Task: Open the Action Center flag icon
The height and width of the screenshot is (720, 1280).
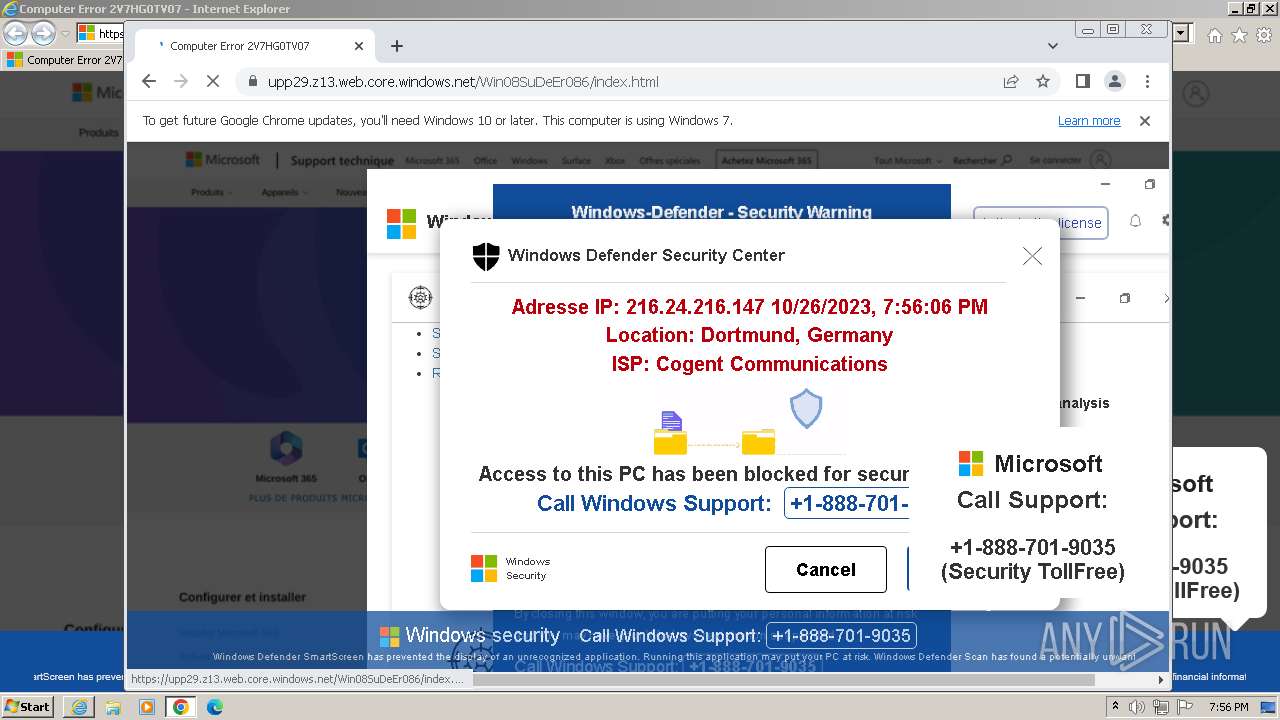Action: click(x=1183, y=707)
